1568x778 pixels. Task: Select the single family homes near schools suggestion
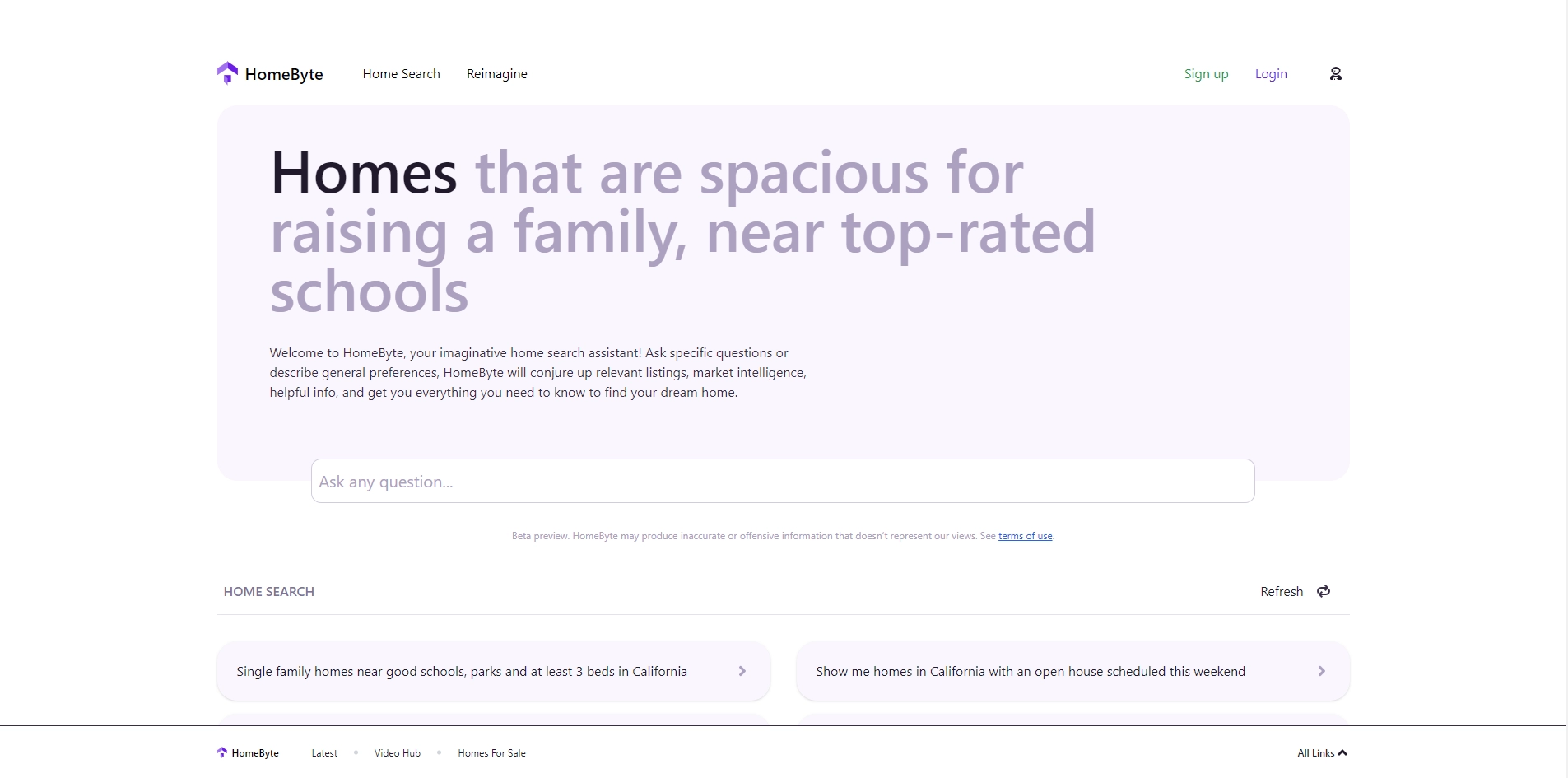point(461,671)
